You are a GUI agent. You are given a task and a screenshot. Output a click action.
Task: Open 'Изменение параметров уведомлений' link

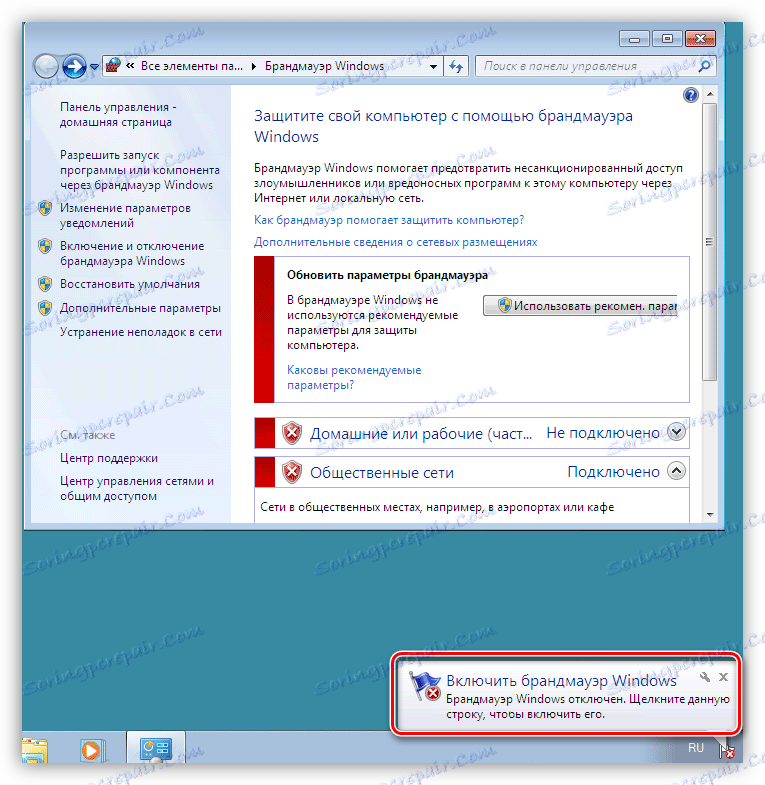tap(125, 215)
